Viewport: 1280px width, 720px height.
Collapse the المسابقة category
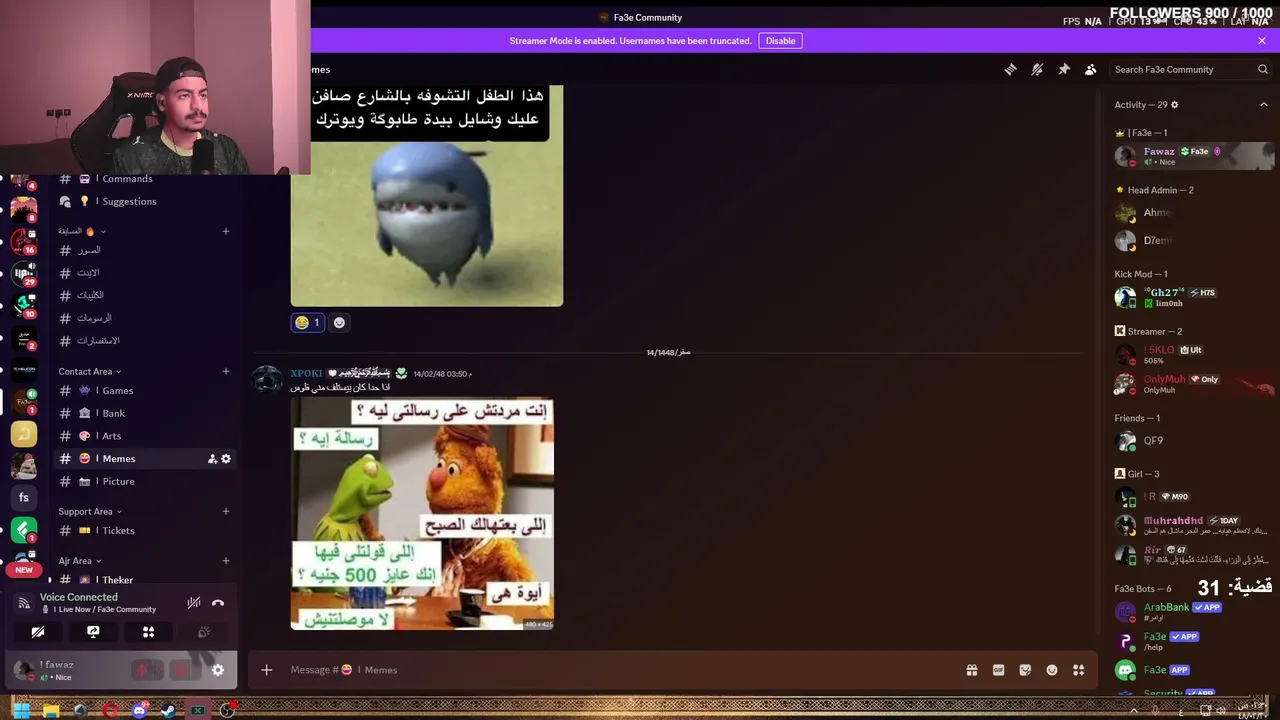[x=82, y=231]
